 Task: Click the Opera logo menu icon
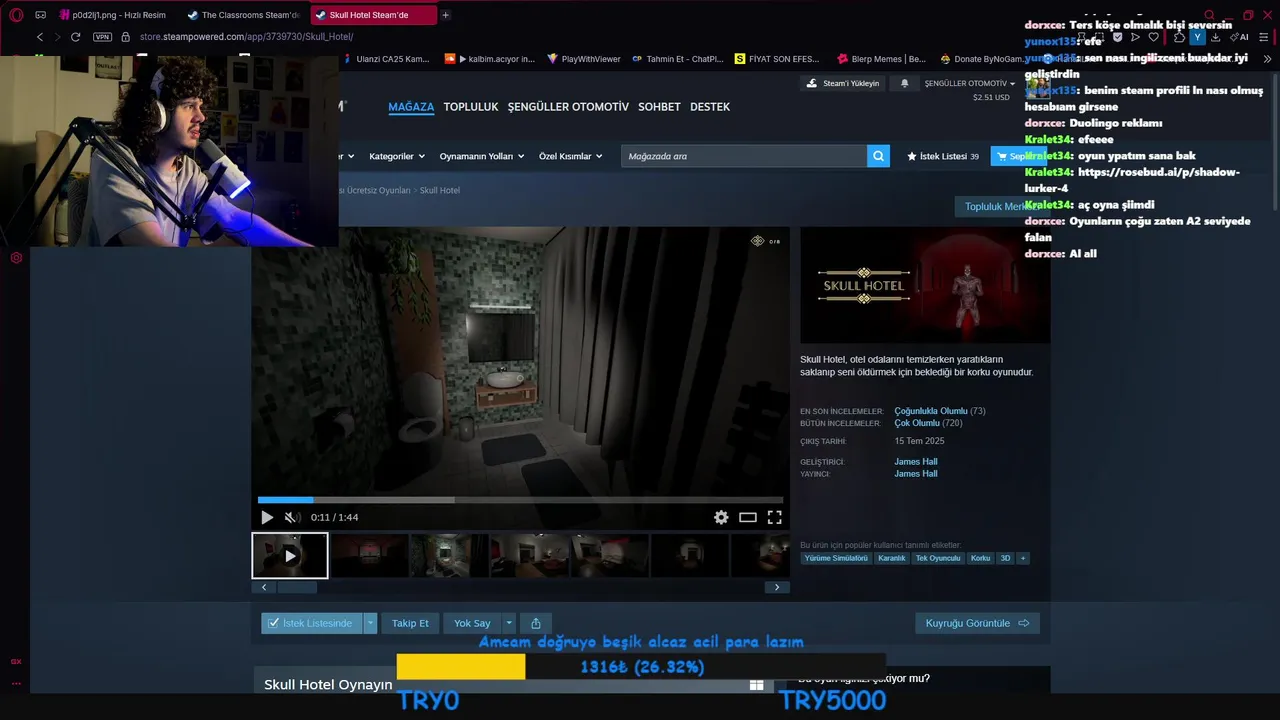[16, 15]
